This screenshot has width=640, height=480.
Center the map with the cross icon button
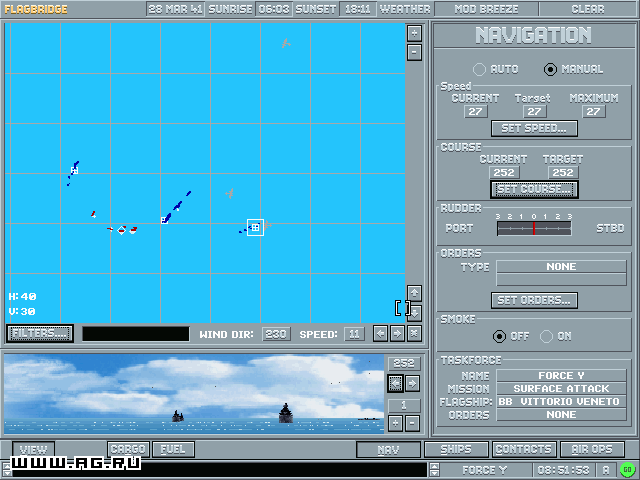click(x=414, y=334)
